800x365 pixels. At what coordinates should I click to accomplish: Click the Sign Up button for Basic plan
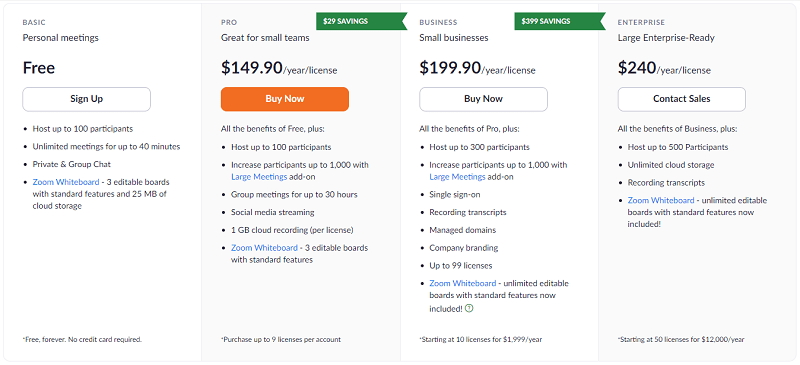point(86,99)
